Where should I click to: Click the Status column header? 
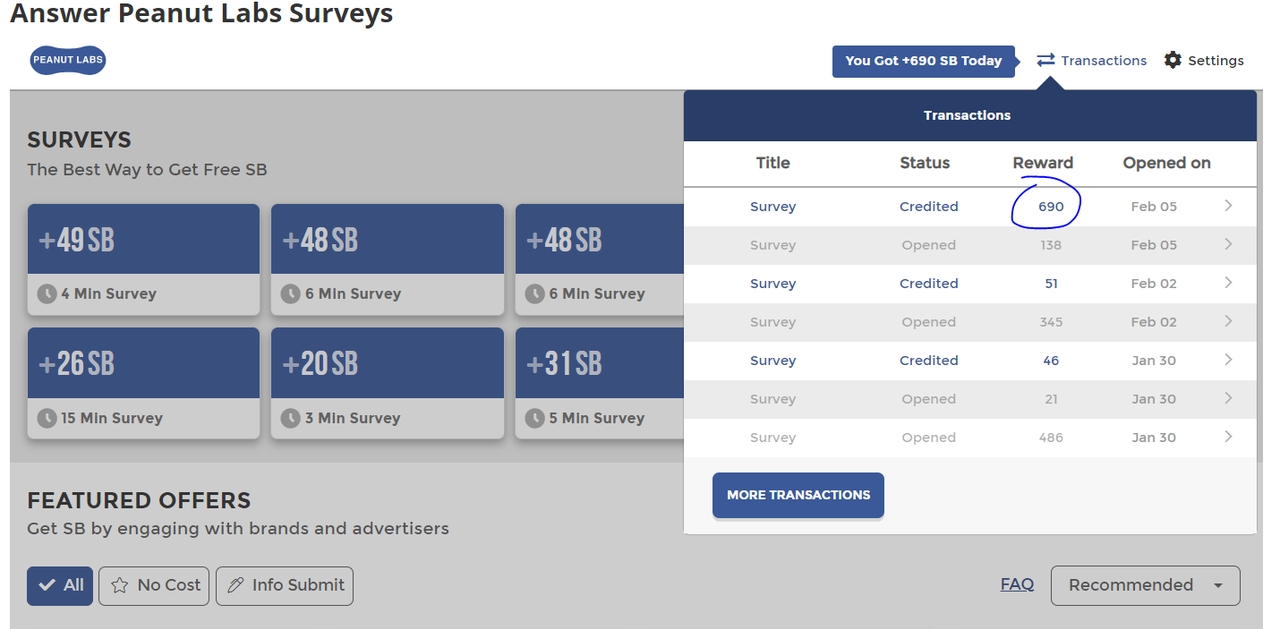(925, 163)
